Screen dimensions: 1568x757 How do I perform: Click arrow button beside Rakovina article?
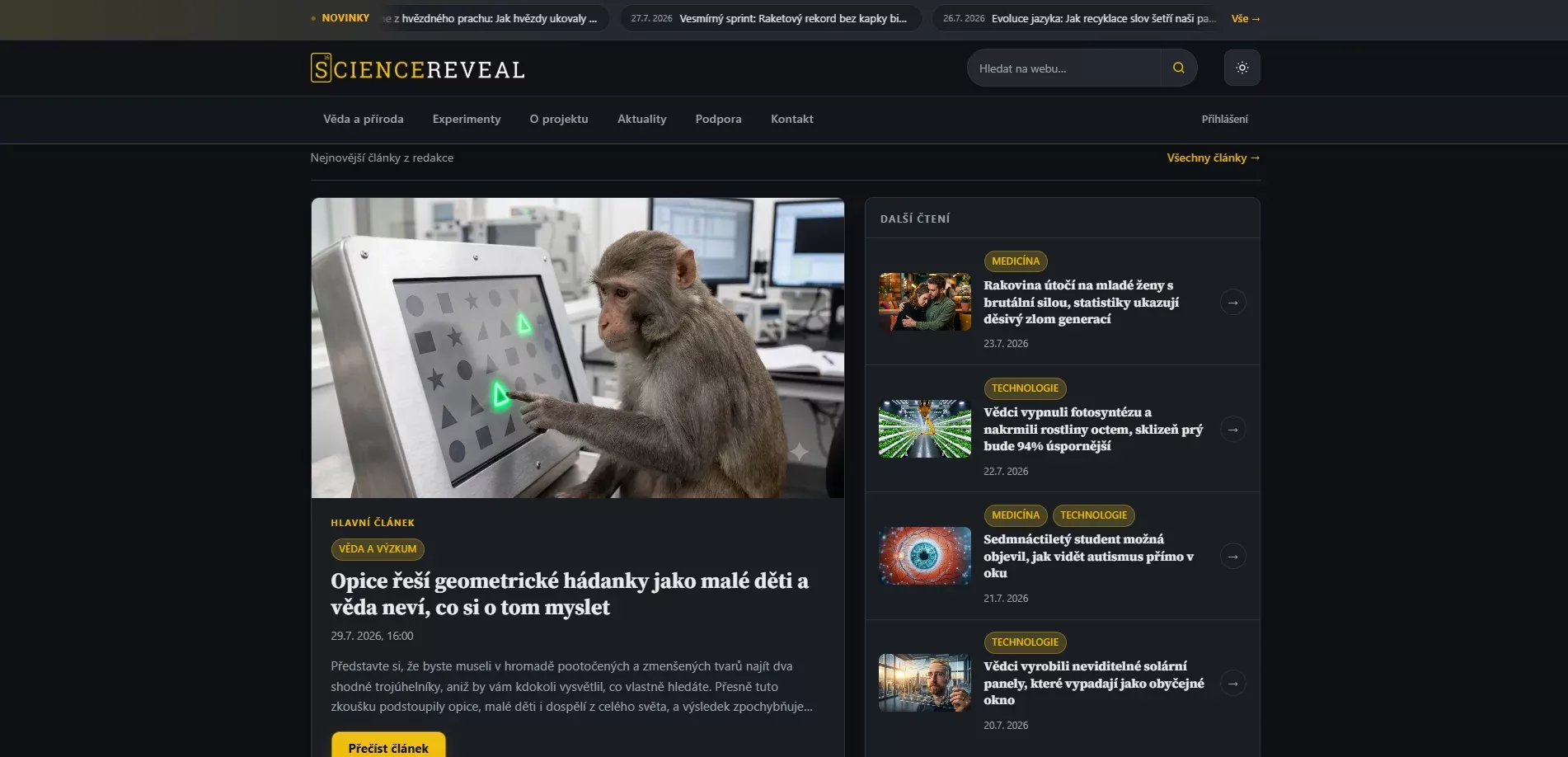tap(1232, 303)
